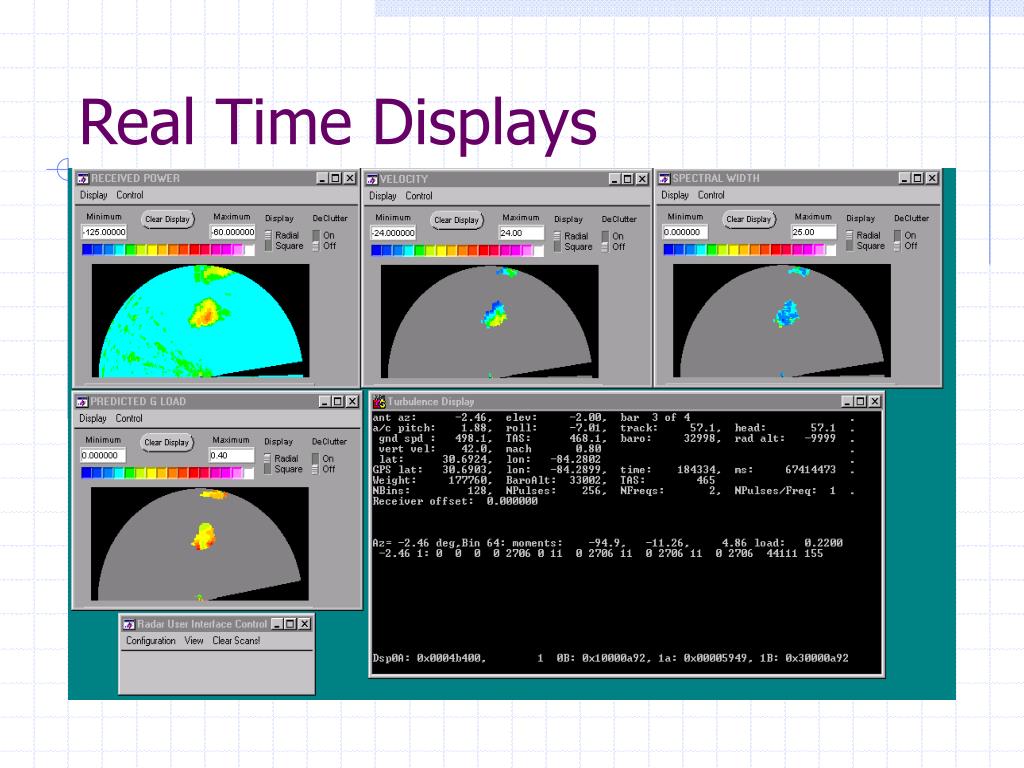Open Control menu in Predicted G Load window
Screen dimensions: 1024x768
coord(129,419)
